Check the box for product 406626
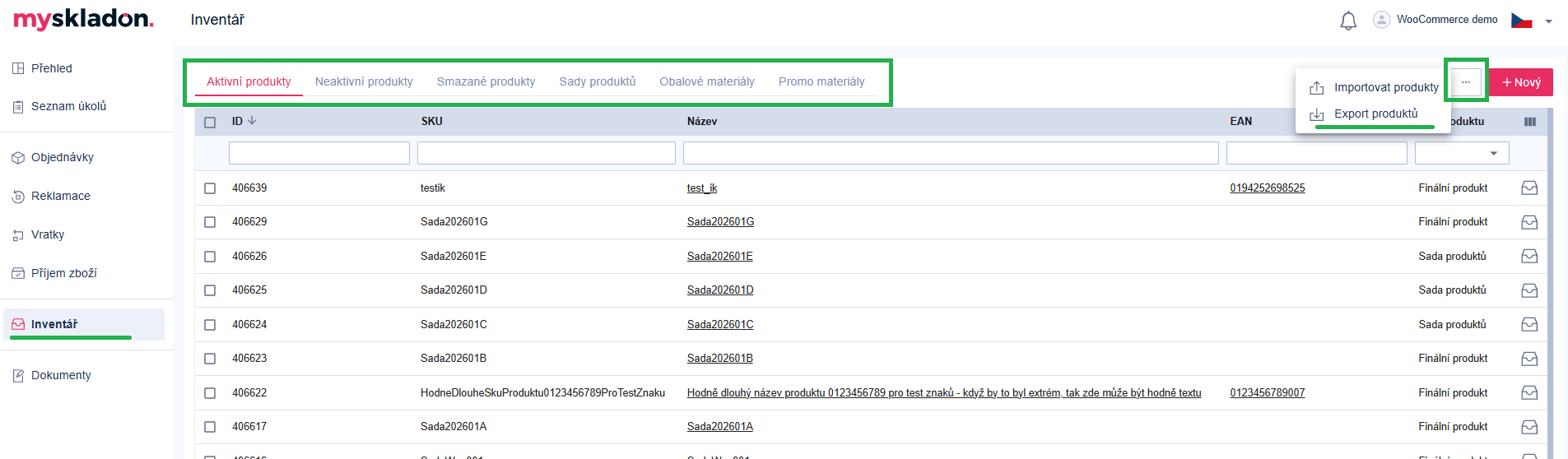 point(210,257)
